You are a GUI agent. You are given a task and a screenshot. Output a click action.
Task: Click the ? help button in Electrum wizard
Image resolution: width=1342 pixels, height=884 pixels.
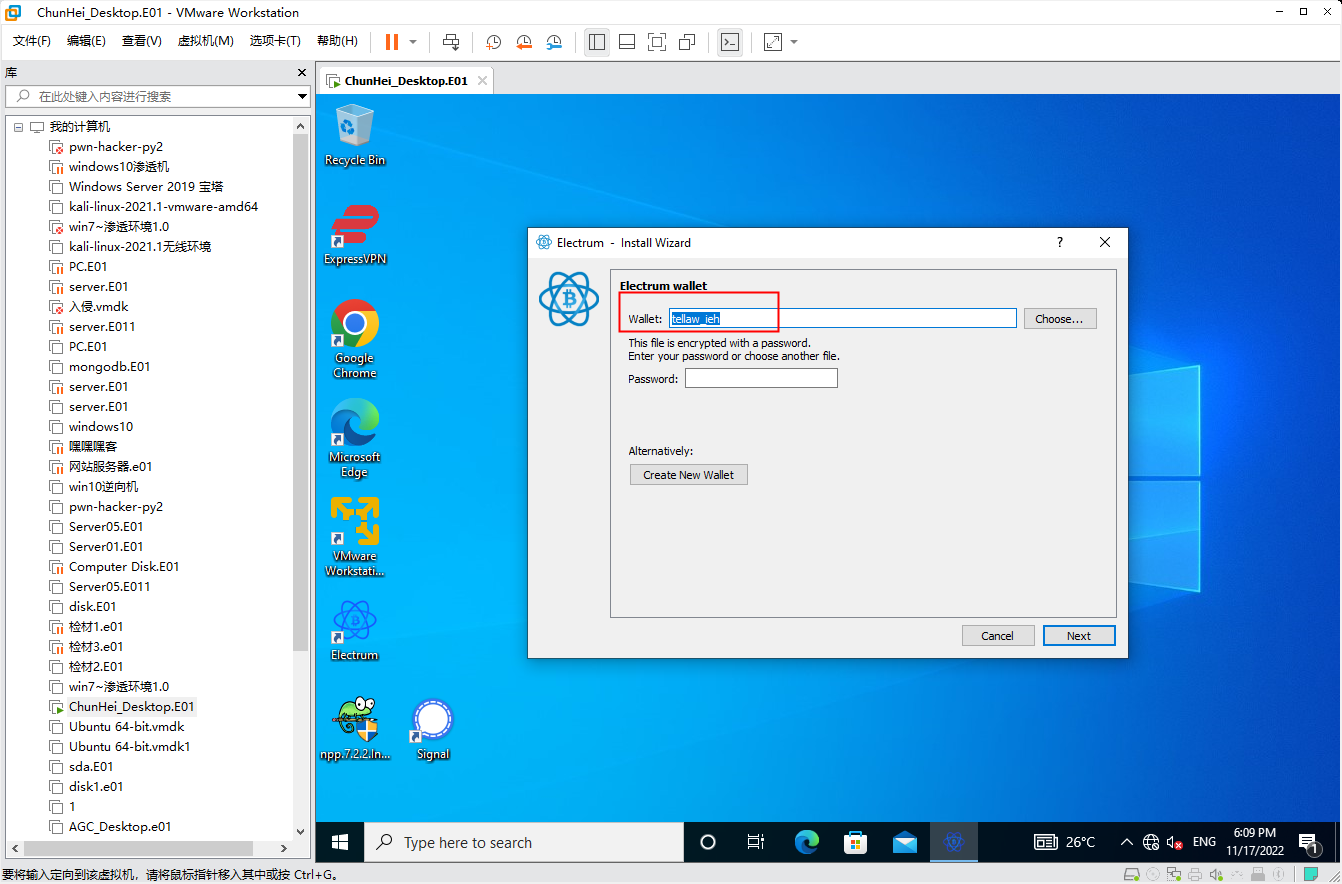(x=1060, y=242)
